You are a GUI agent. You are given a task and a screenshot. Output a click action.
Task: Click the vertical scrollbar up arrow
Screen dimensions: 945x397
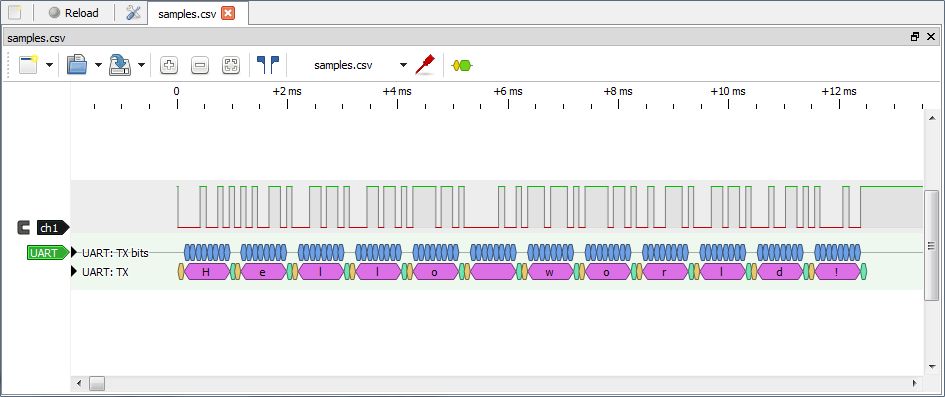(931, 117)
